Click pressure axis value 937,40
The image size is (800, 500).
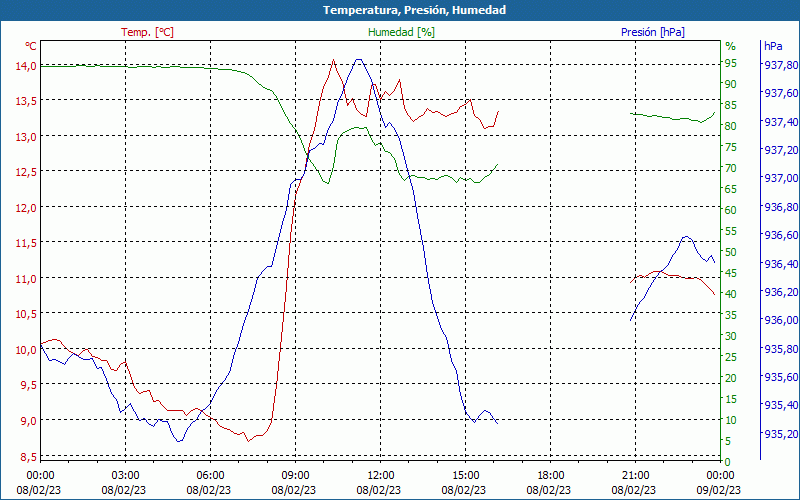coord(780,121)
